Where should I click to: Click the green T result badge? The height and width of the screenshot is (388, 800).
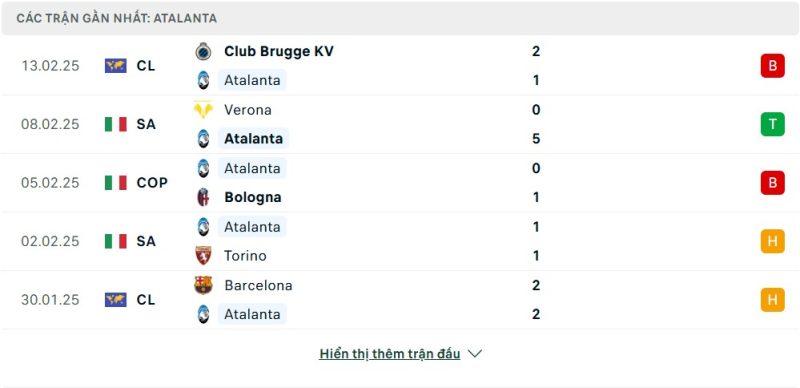[772, 124]
